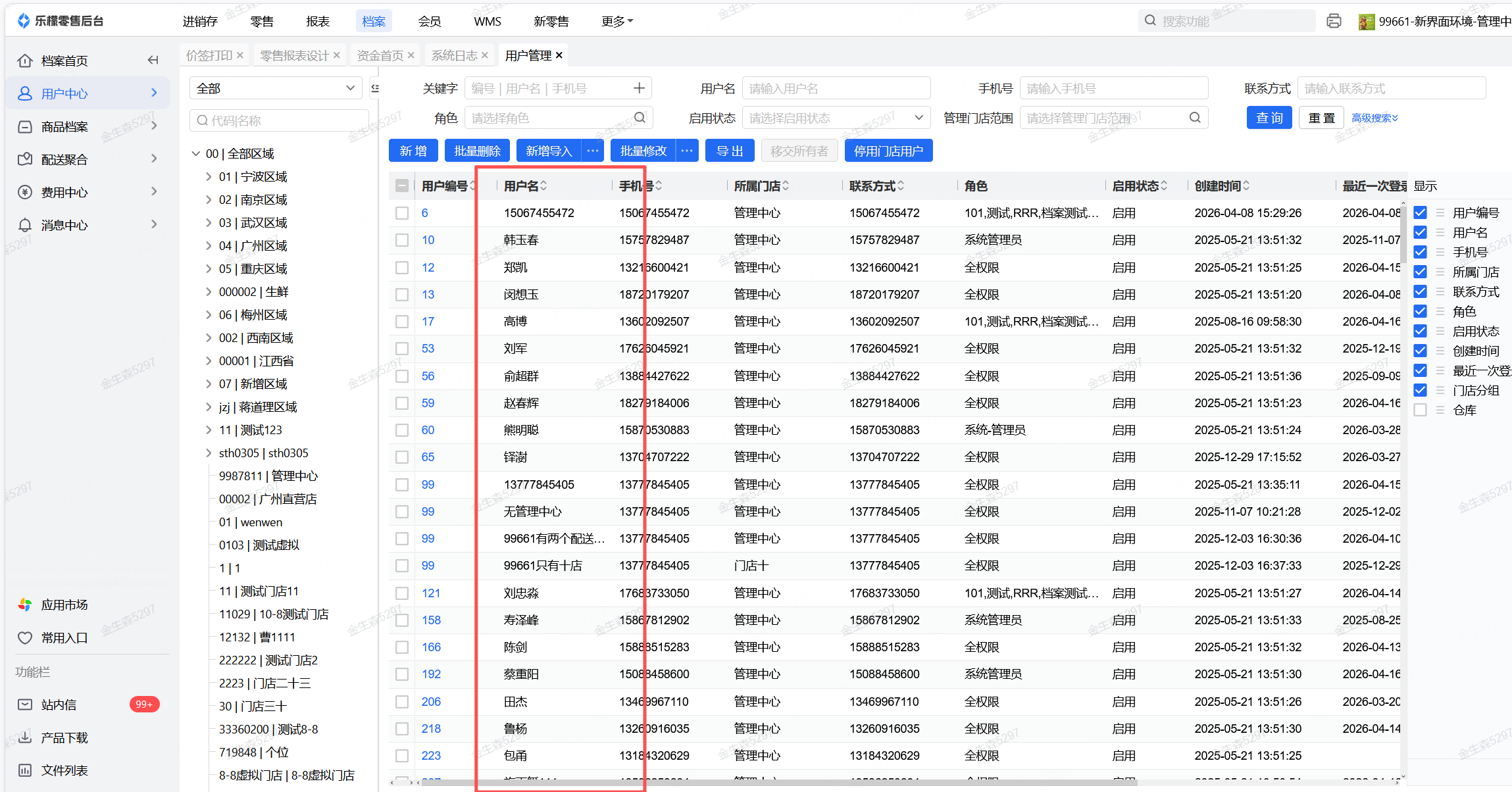Enable the 仓库 column checkbox
1512x792 pixels.
pyautogui.click(x=1421, y=410)
